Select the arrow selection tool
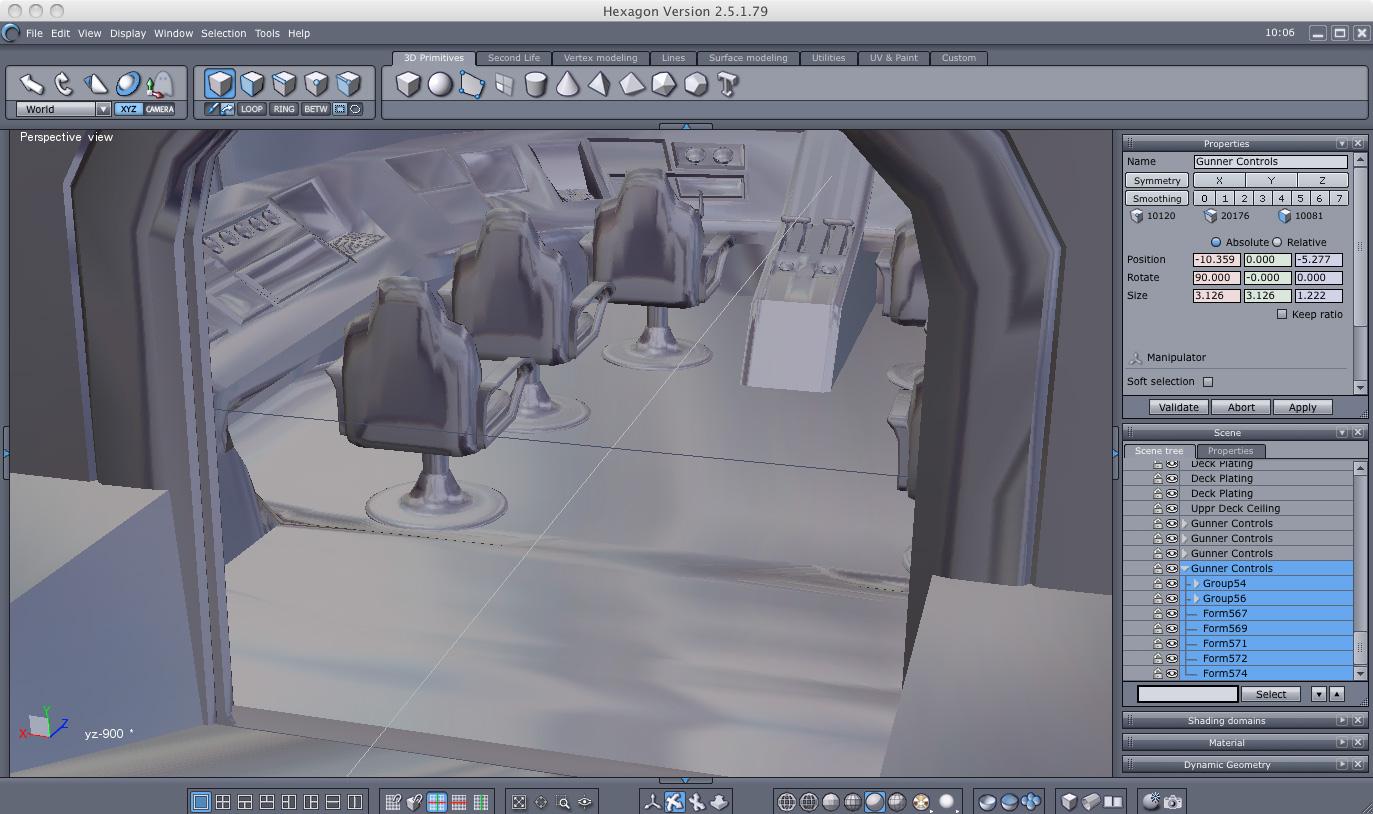The image size is (1373, 814). point(31,84)
